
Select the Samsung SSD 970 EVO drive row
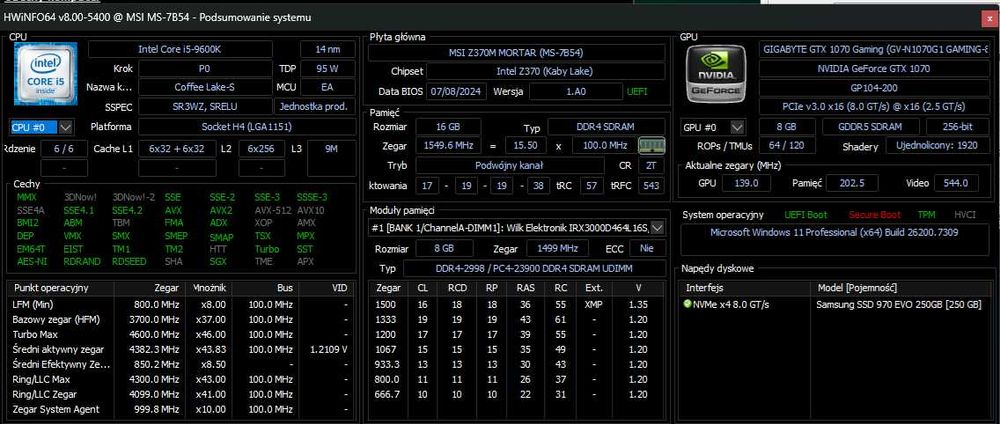click(x=835, y=305)
